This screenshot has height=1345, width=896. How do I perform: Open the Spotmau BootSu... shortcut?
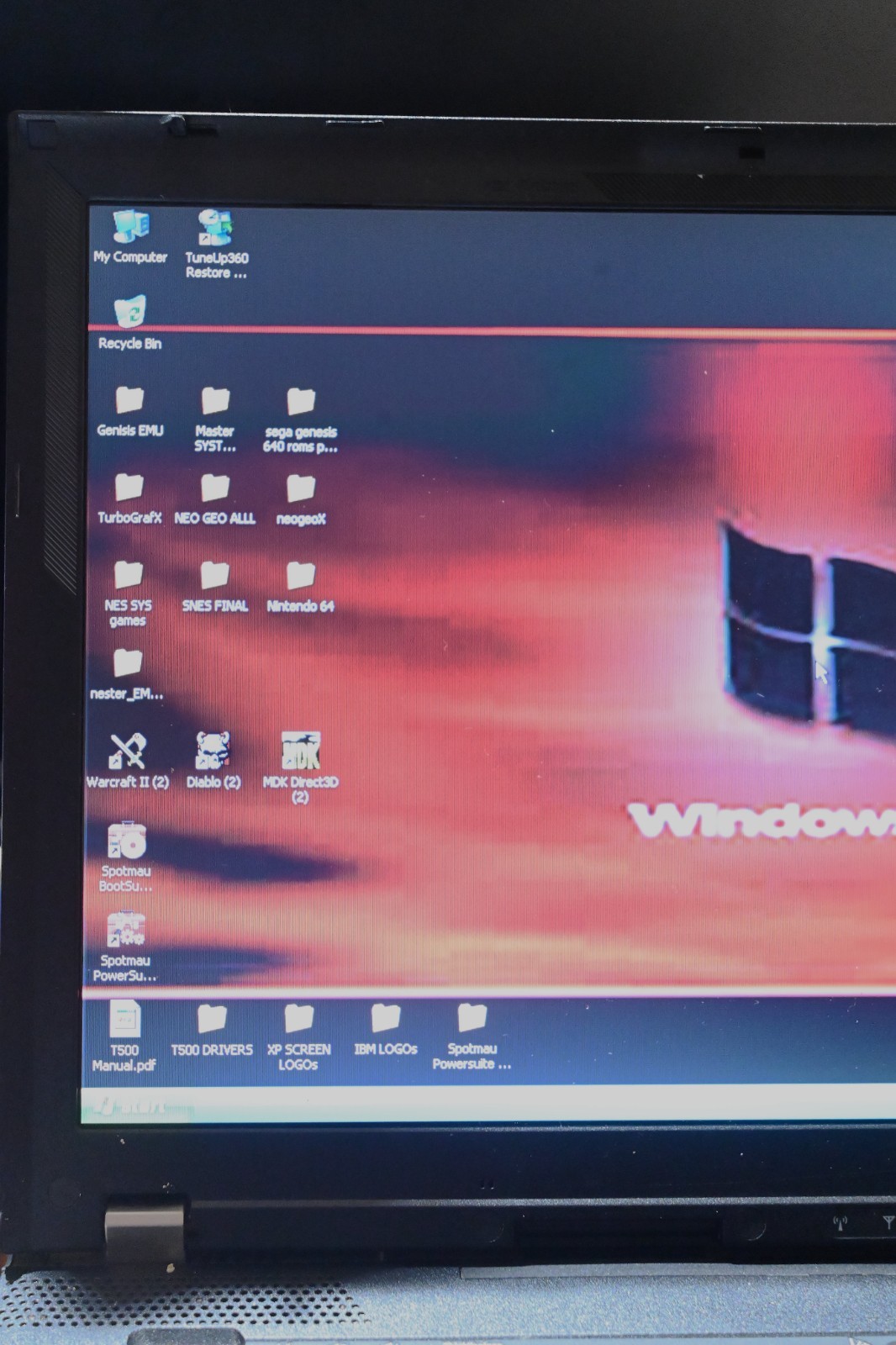(126, 857)
